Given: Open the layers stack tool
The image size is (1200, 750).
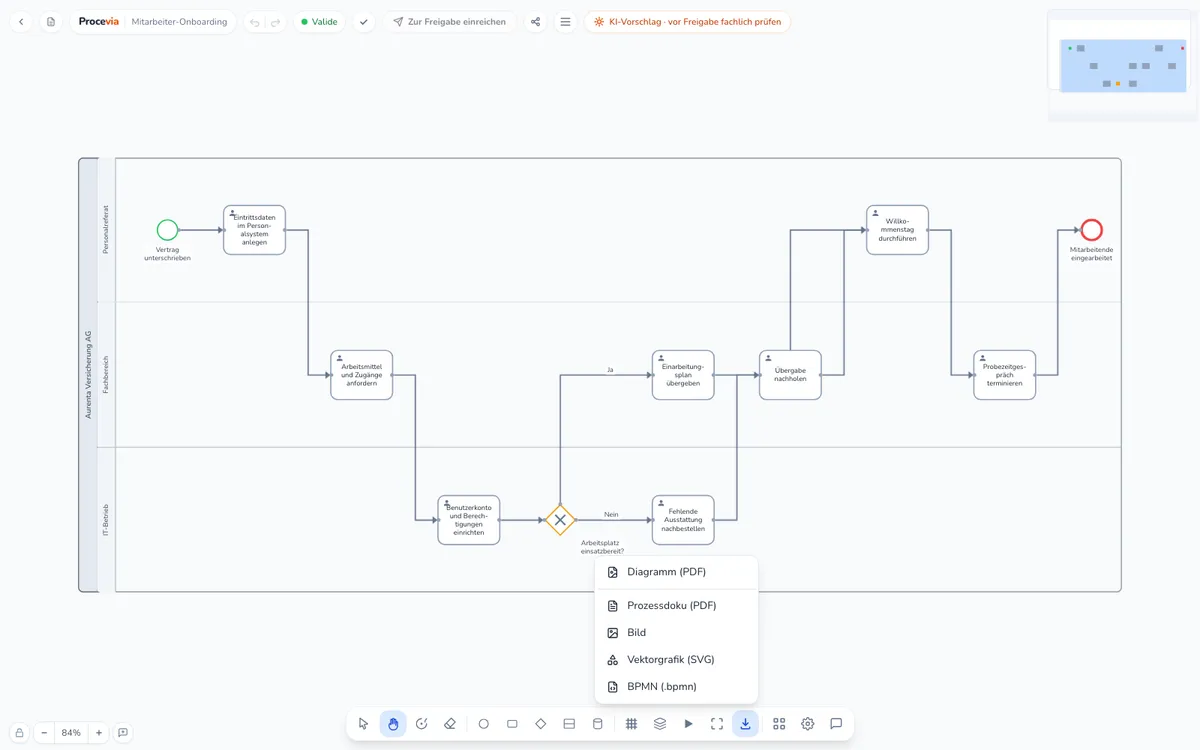Looking at the screenshot, I should coord(660,724).
